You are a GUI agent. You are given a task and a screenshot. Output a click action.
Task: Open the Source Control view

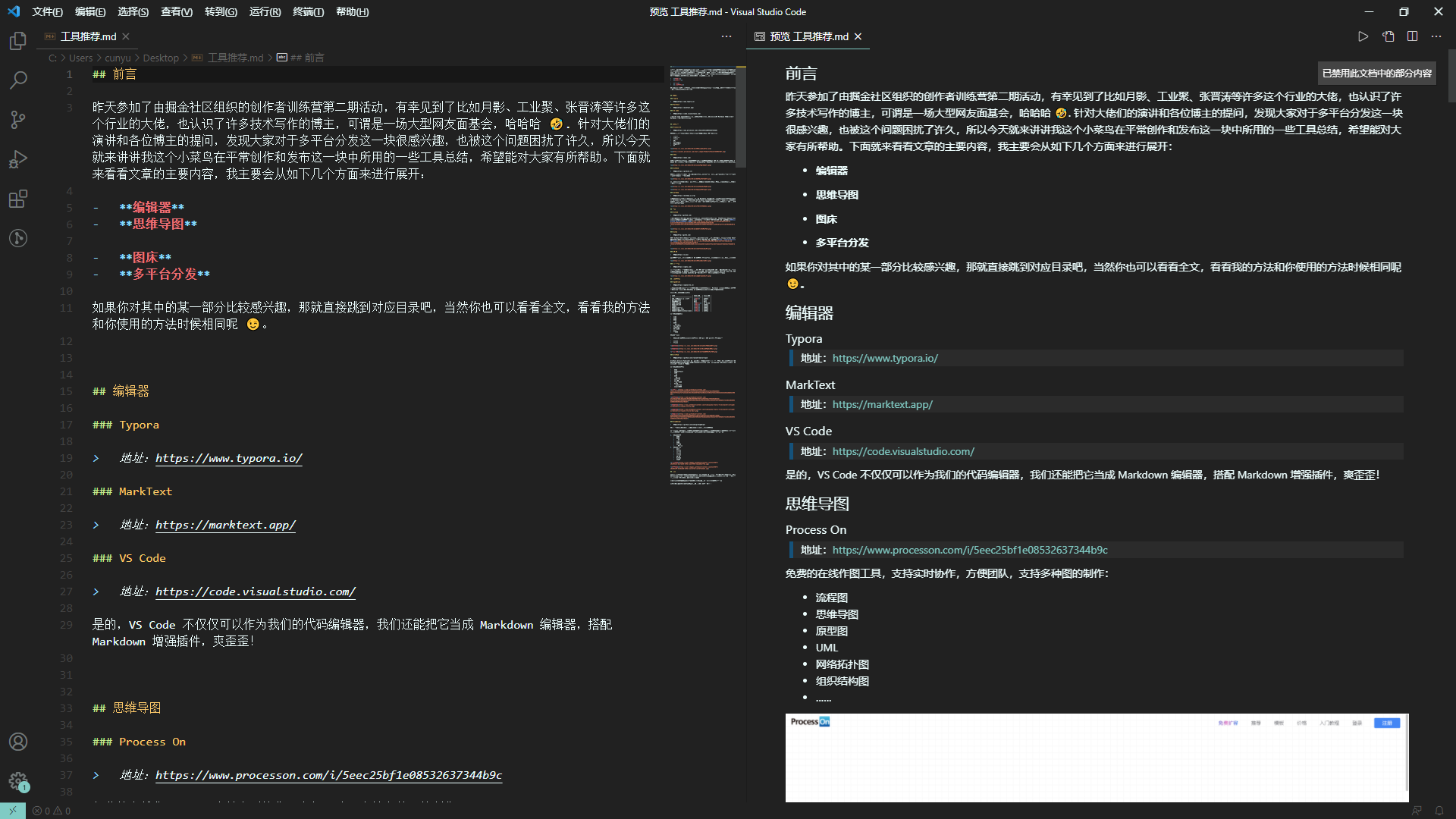click(x=18, y=120)
